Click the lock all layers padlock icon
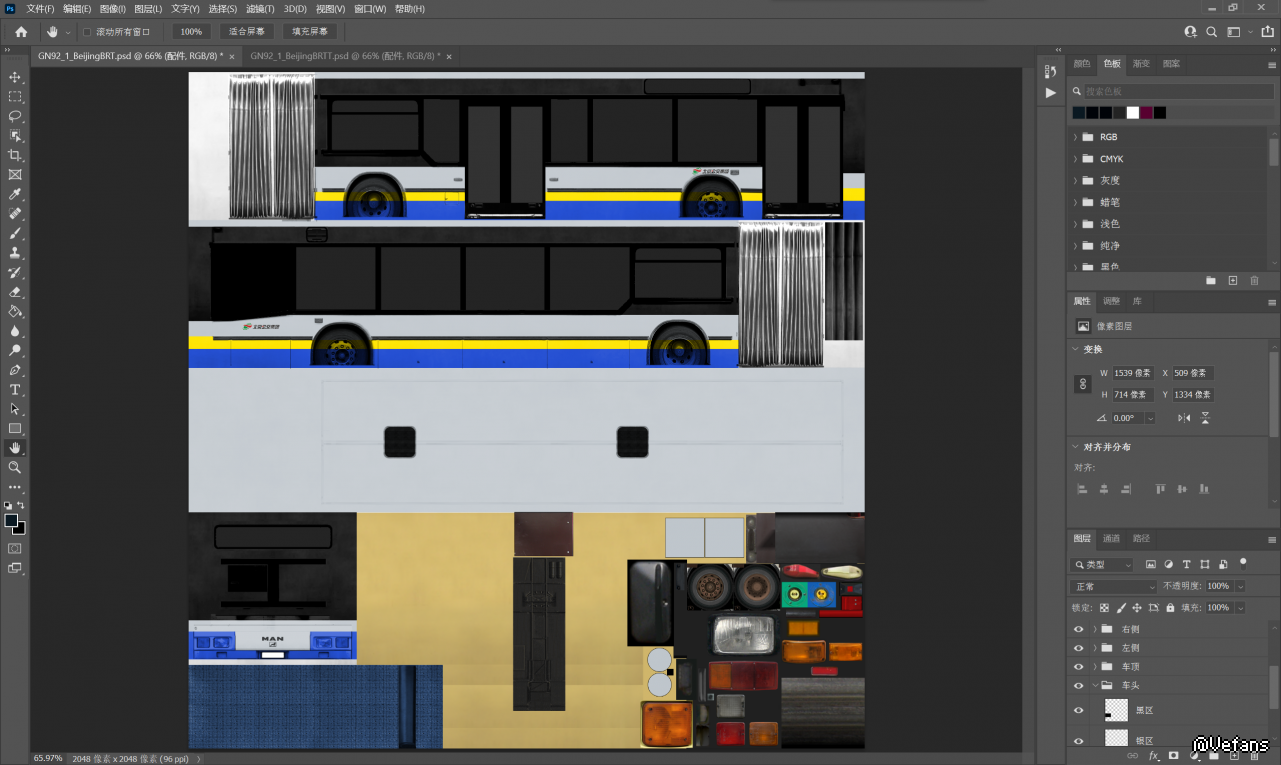1281x765 pixels. pos(1172,608)
